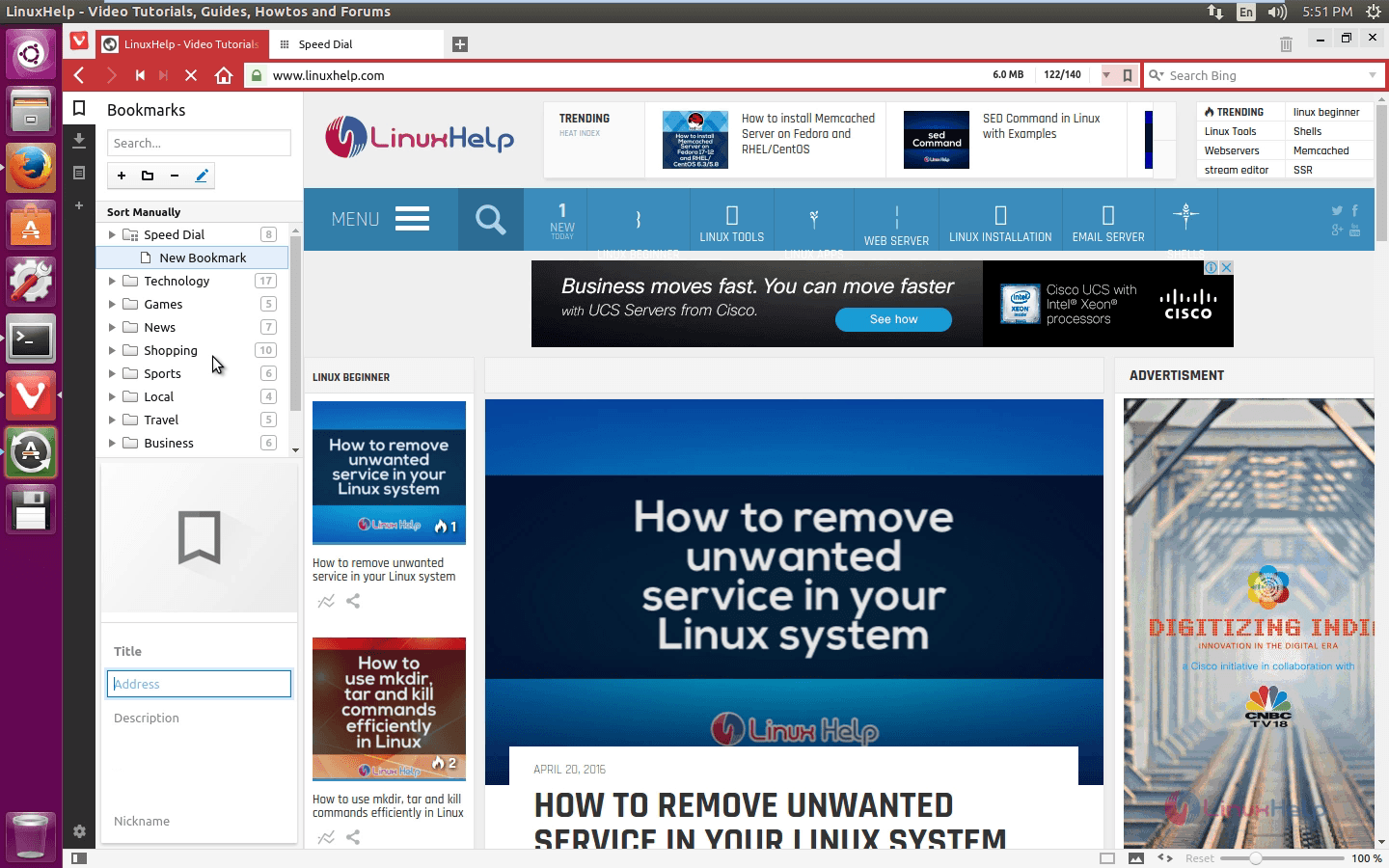
Task: Open the new tab plus button
Action: (x=460, y=44)
